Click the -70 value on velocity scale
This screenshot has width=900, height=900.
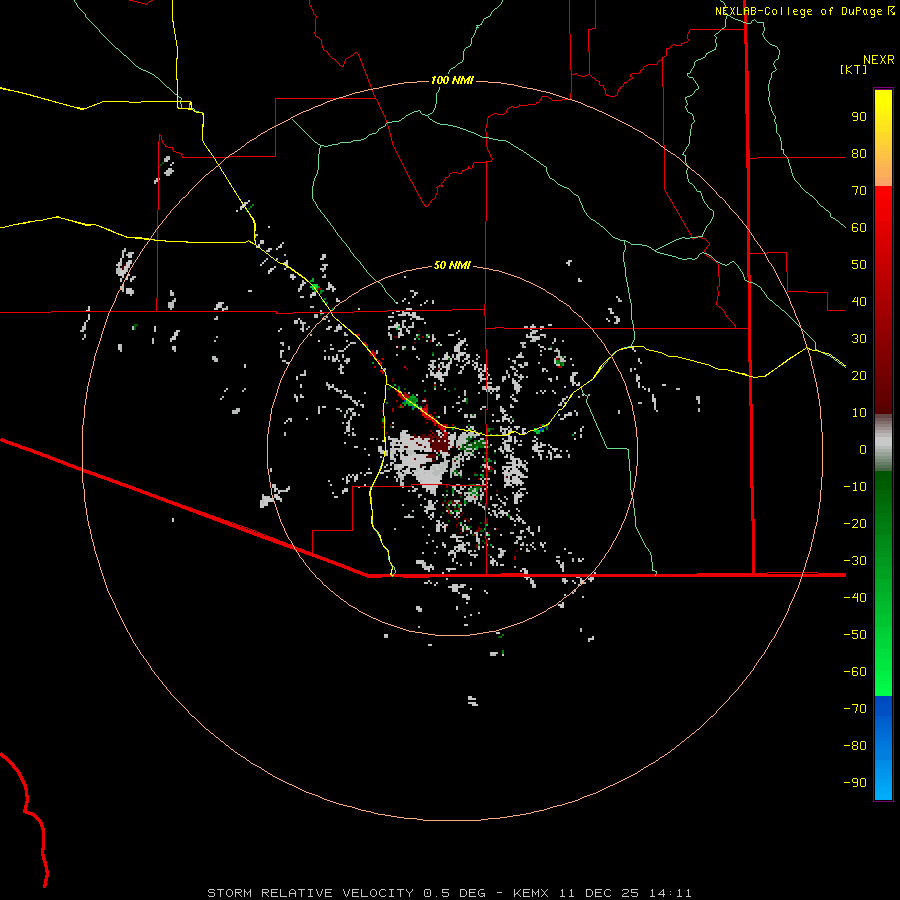pos(855,709)
